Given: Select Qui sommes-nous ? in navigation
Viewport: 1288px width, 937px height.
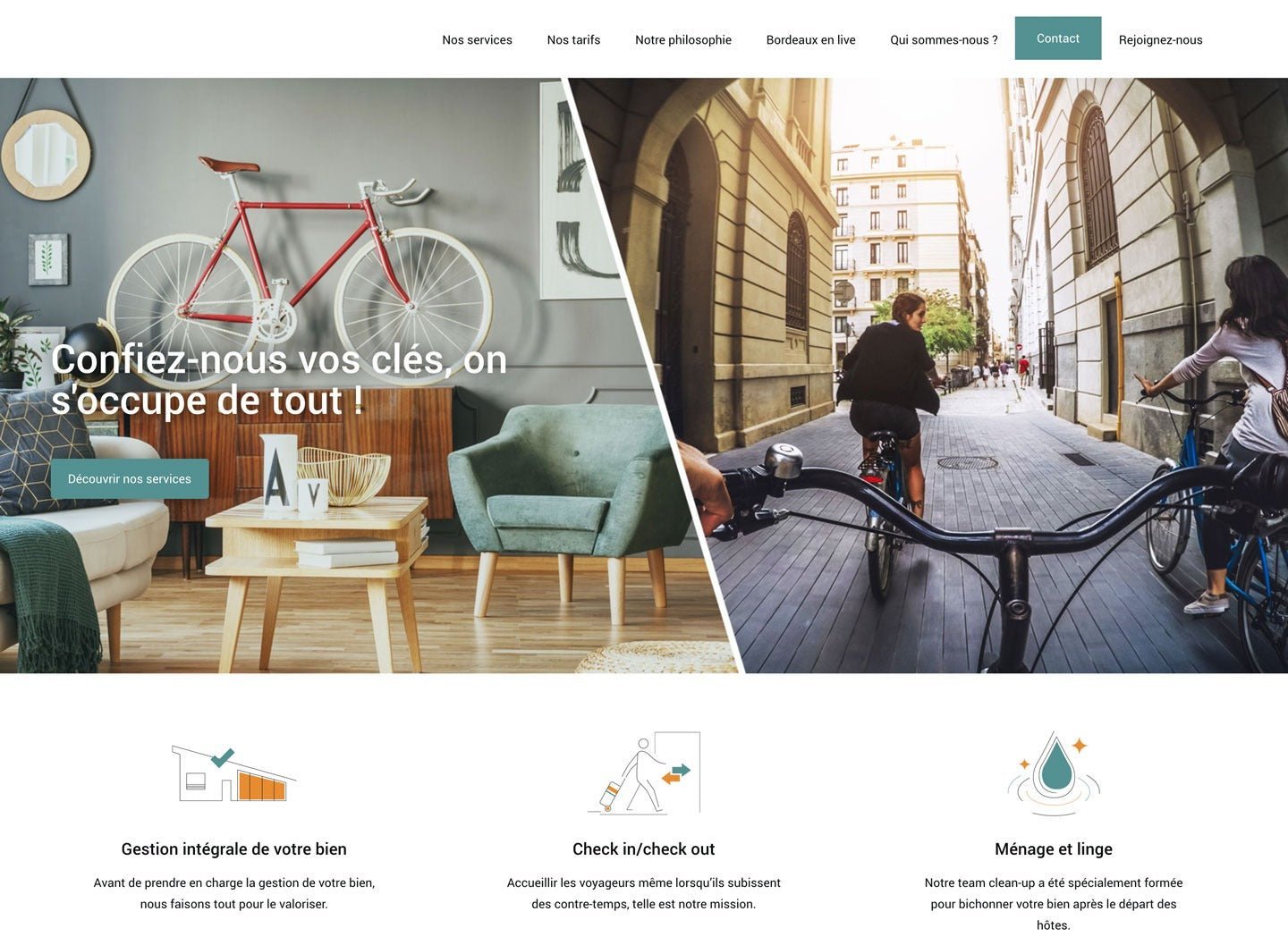Looking at the screenshot, I should click(944, 39).
